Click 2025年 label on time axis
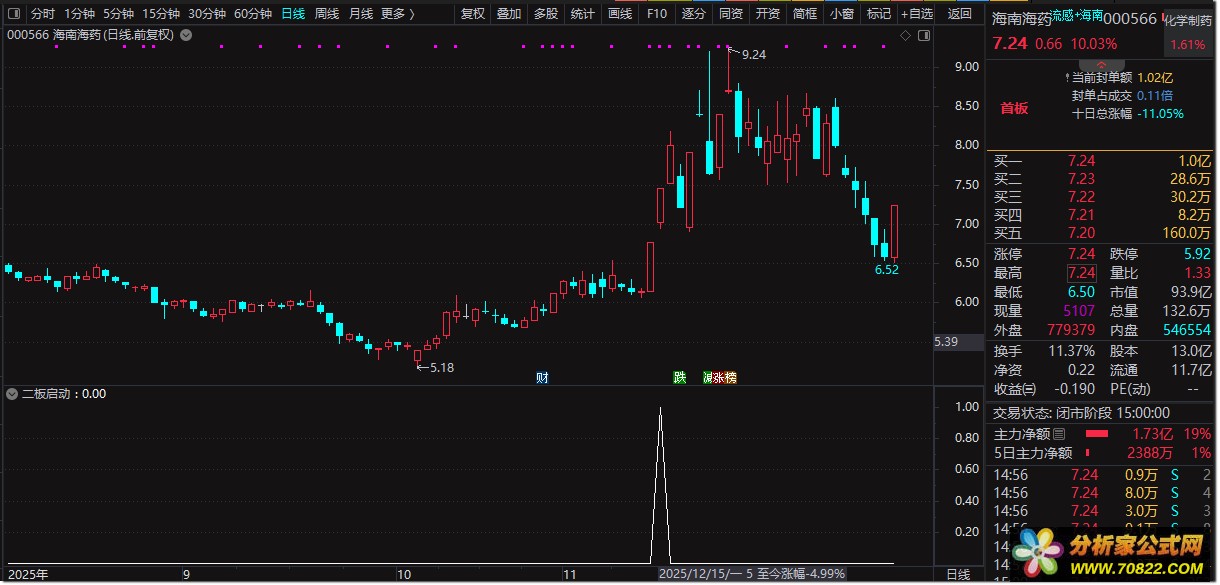 [27, 575]
